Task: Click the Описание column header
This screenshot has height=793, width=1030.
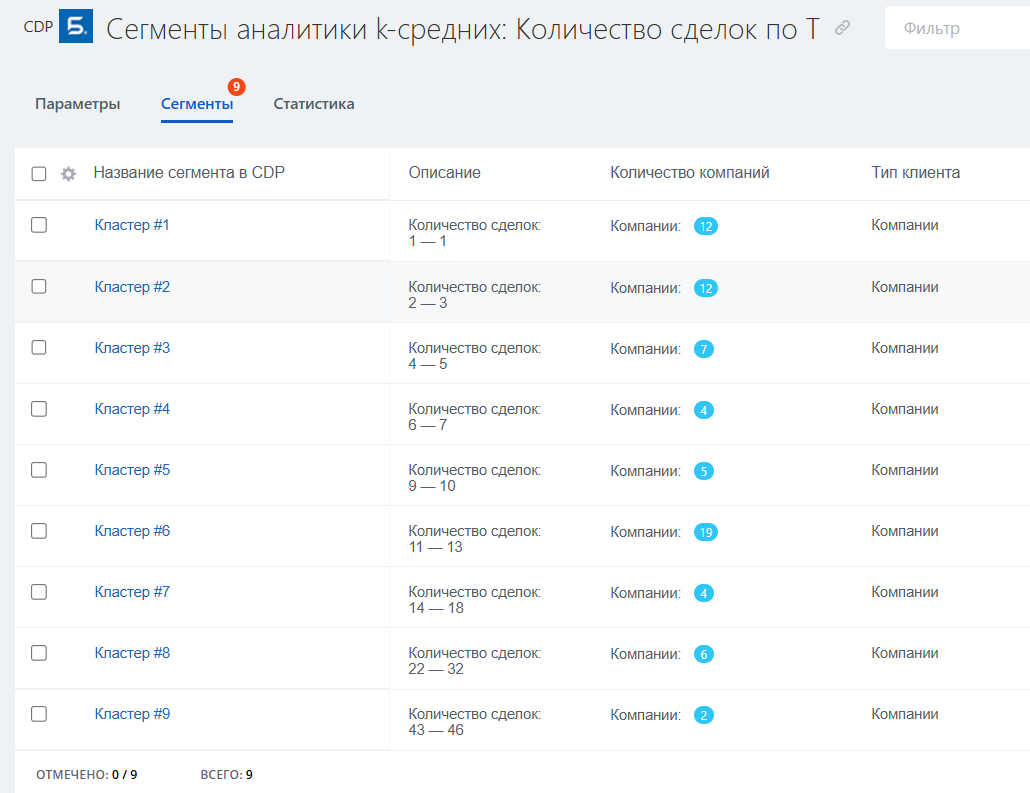Action: tap(445, 173)
